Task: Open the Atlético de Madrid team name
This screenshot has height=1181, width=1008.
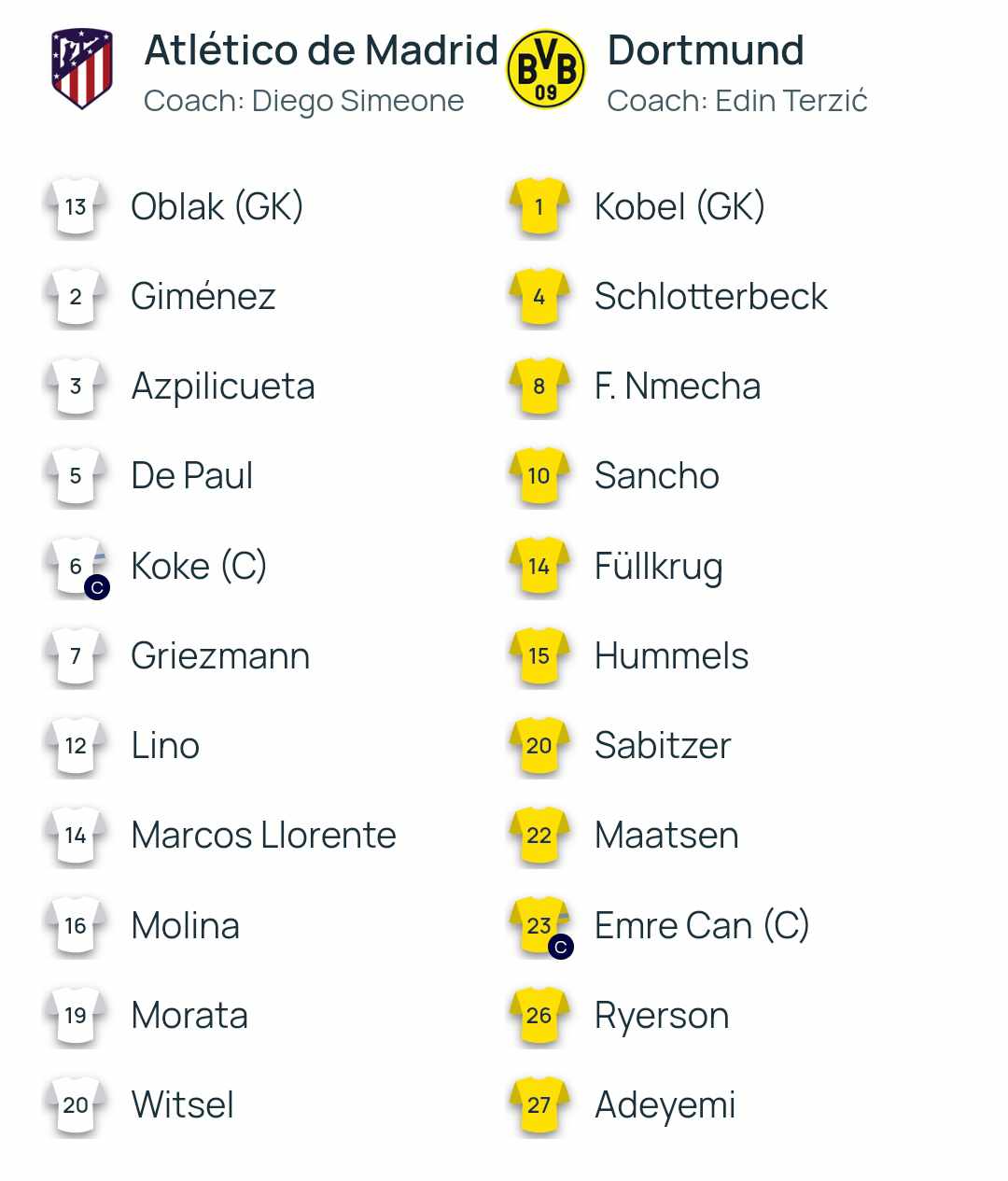Action: pyautogui.click(x=321, y=50)
